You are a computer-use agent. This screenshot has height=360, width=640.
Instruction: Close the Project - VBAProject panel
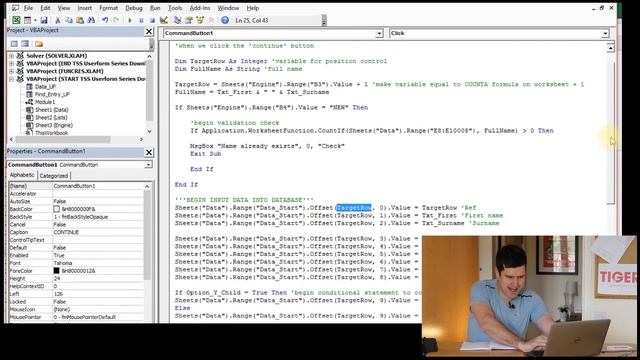(x=149, y=31)
